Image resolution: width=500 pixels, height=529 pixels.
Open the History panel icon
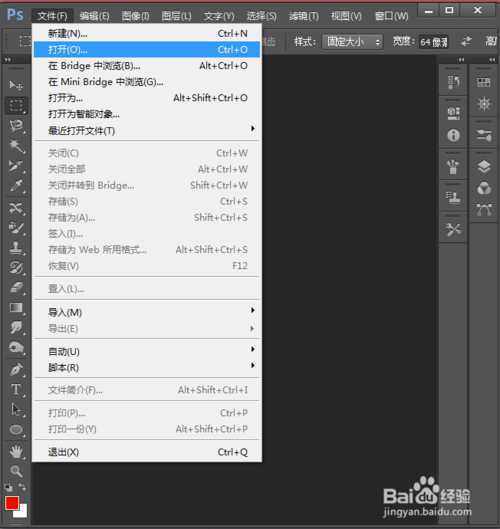[x=453, y=82]
